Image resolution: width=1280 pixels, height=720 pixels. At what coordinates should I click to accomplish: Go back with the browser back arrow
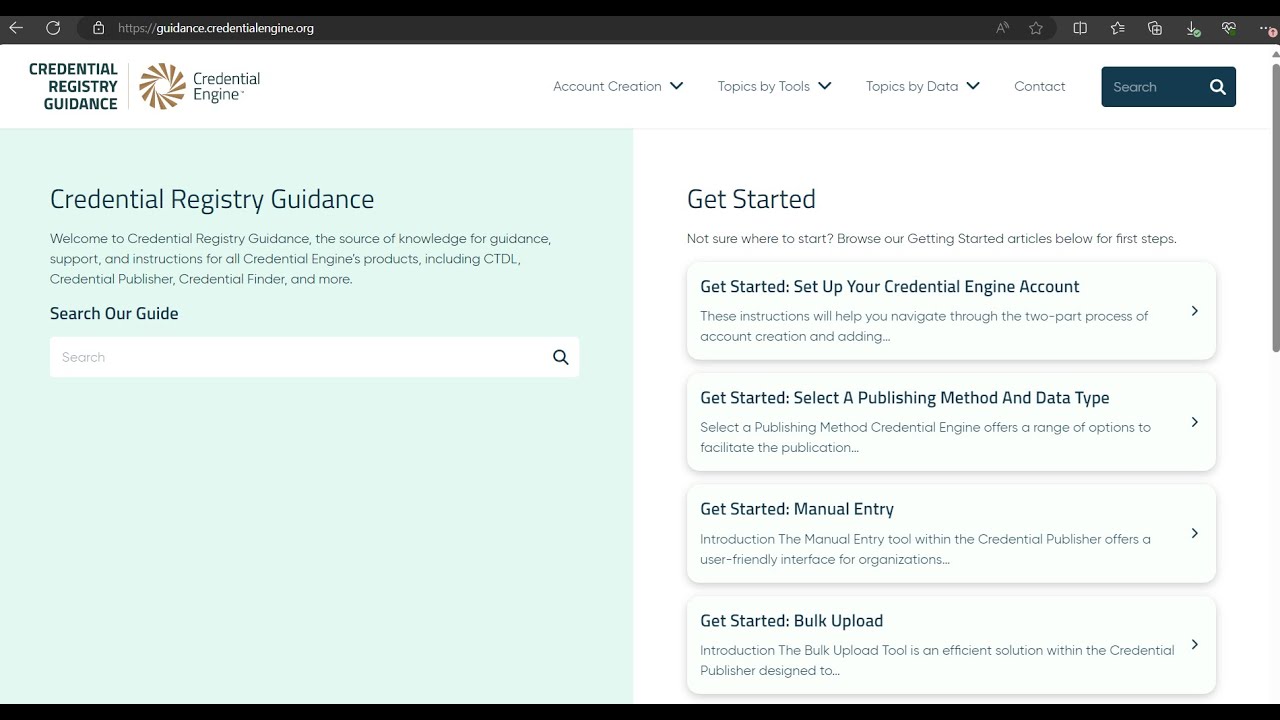click(x=16, y=28)
